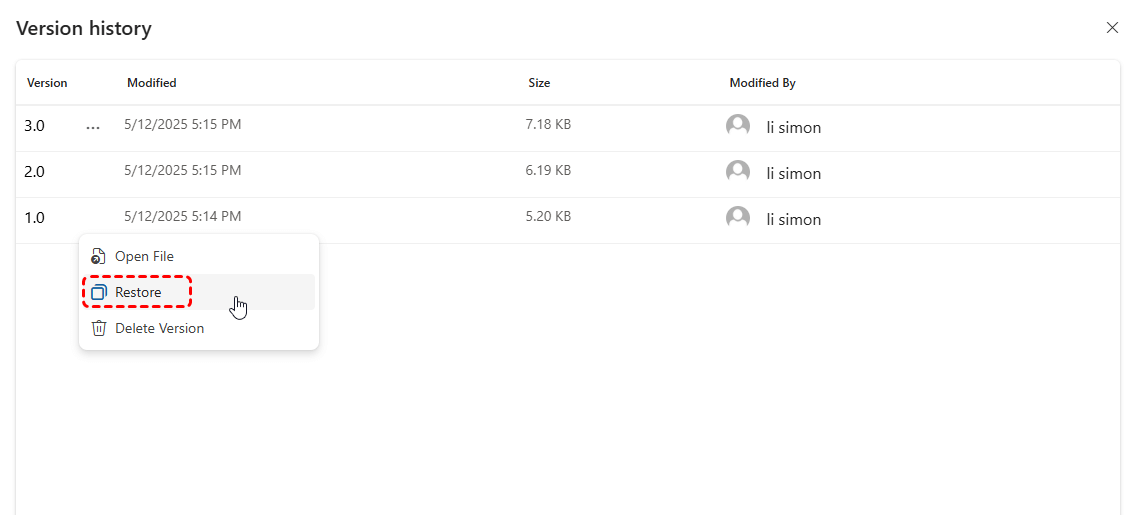Click li simon's avatar on version 1.0
1127x515 pixels.
point(737,218)
